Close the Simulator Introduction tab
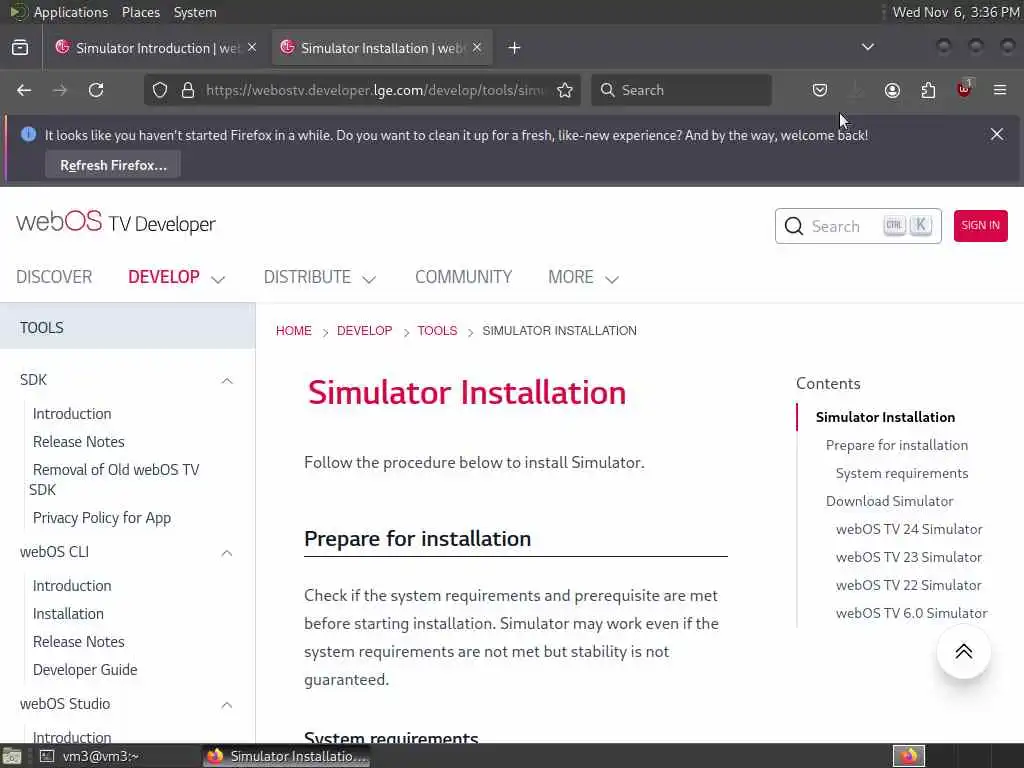The image size is (1024, 768). tap(252, 48)
